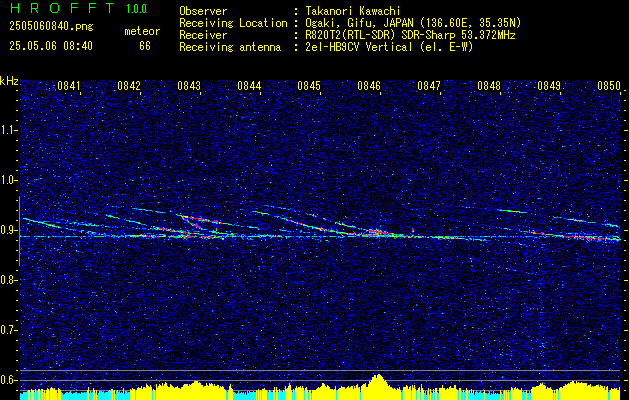
Task: Click time marker 0844
Action: pyautogui.click(x=249, y=85)
